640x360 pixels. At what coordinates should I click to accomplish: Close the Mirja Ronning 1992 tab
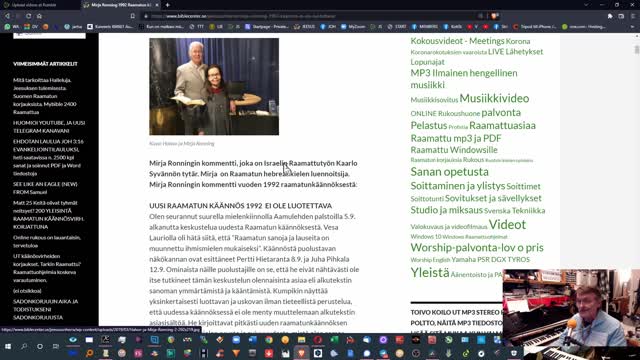[x=157, y=5]
